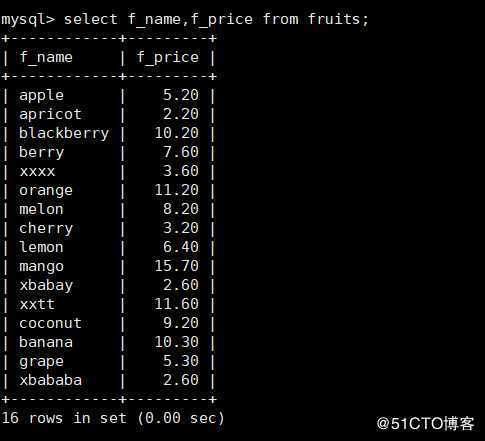Click the grape price 5.30
This screenshot has height=441, width=485.
[181, 361]
